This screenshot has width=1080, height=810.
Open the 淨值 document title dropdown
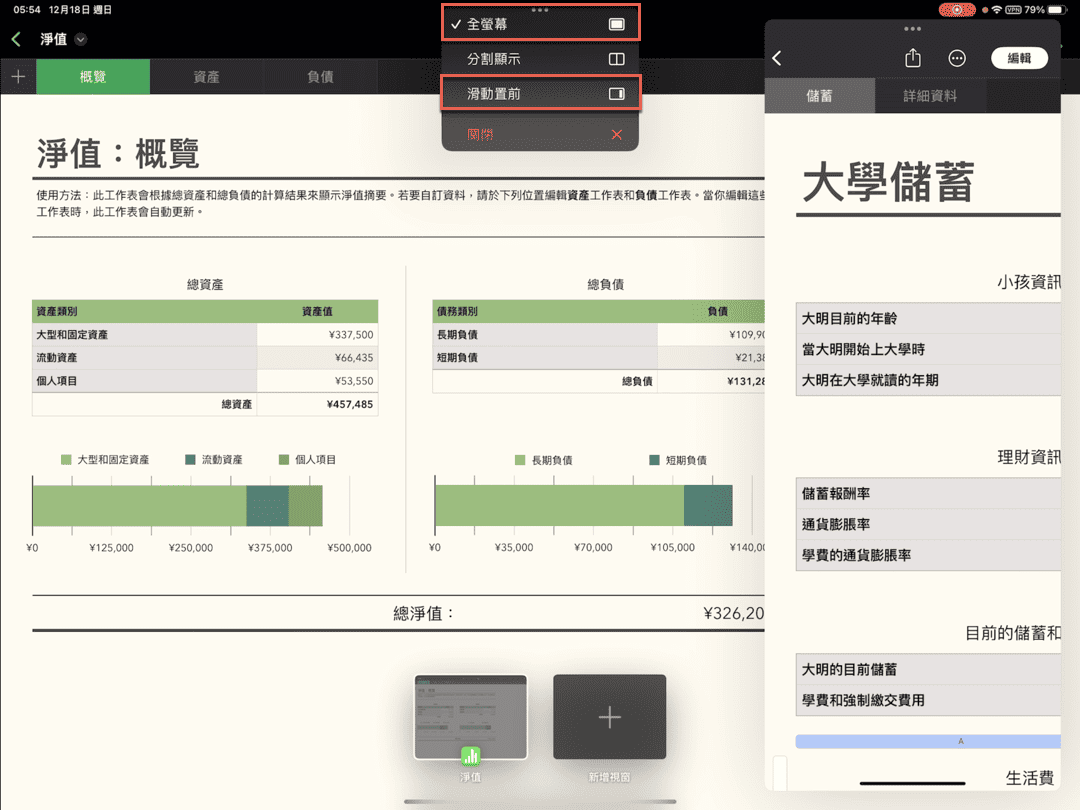click(81, 39)
